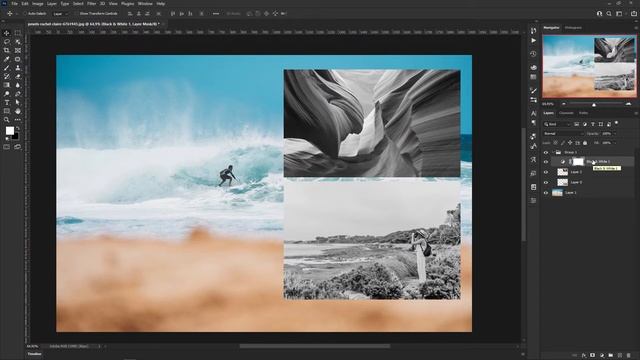Toggle Quick Mask mode
This screenshot has width=640, height=360.
pyautogui.click(x=7, y=147)
